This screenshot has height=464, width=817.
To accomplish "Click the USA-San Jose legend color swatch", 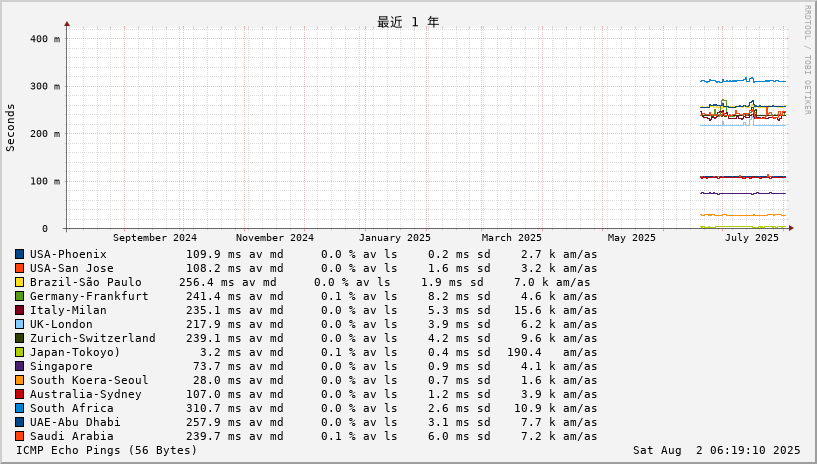I will coord(19,268).
